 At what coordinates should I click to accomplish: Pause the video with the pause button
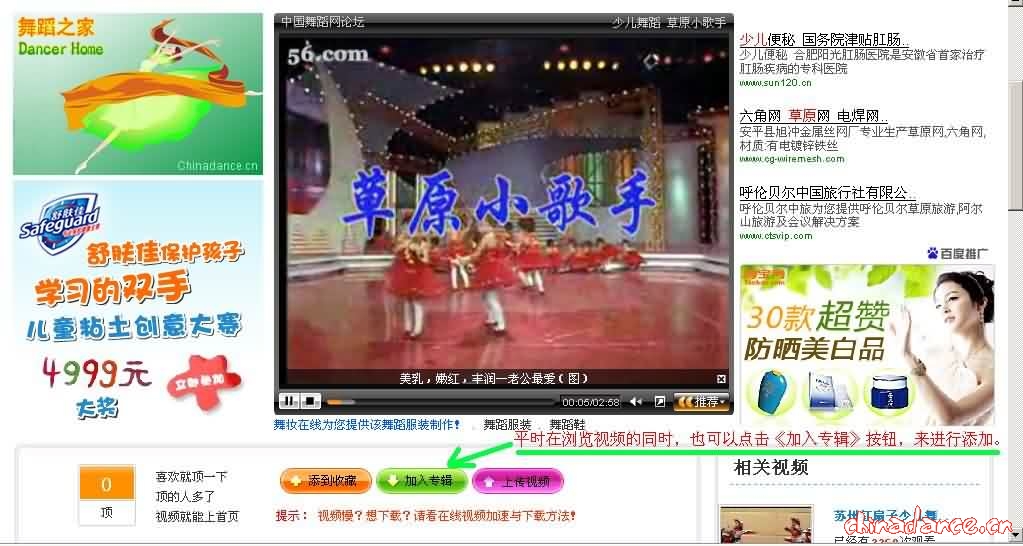click(x=287, y=401)
